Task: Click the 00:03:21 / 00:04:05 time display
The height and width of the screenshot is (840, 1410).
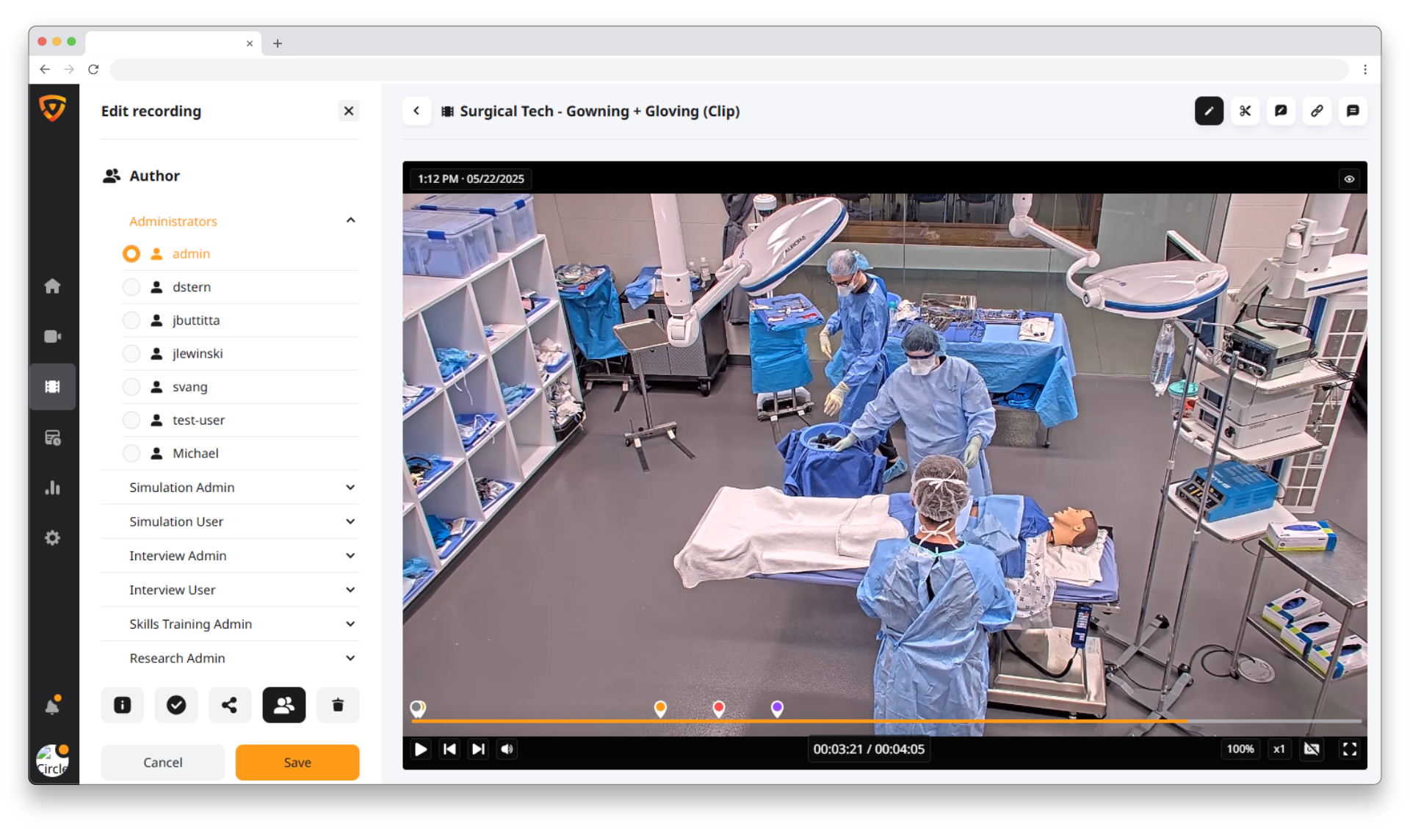Action: (x=869, y=749)
